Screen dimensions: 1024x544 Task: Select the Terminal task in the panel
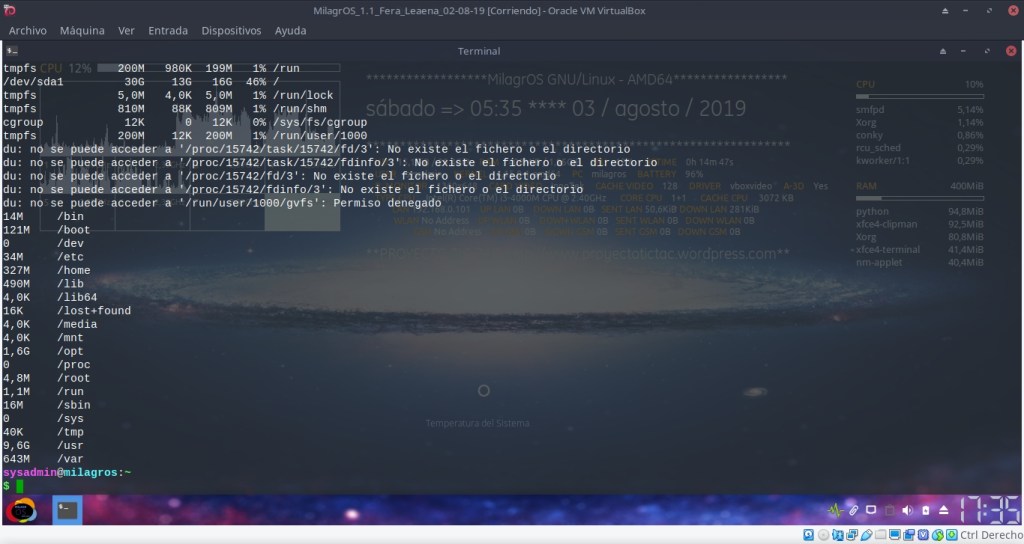67,510
